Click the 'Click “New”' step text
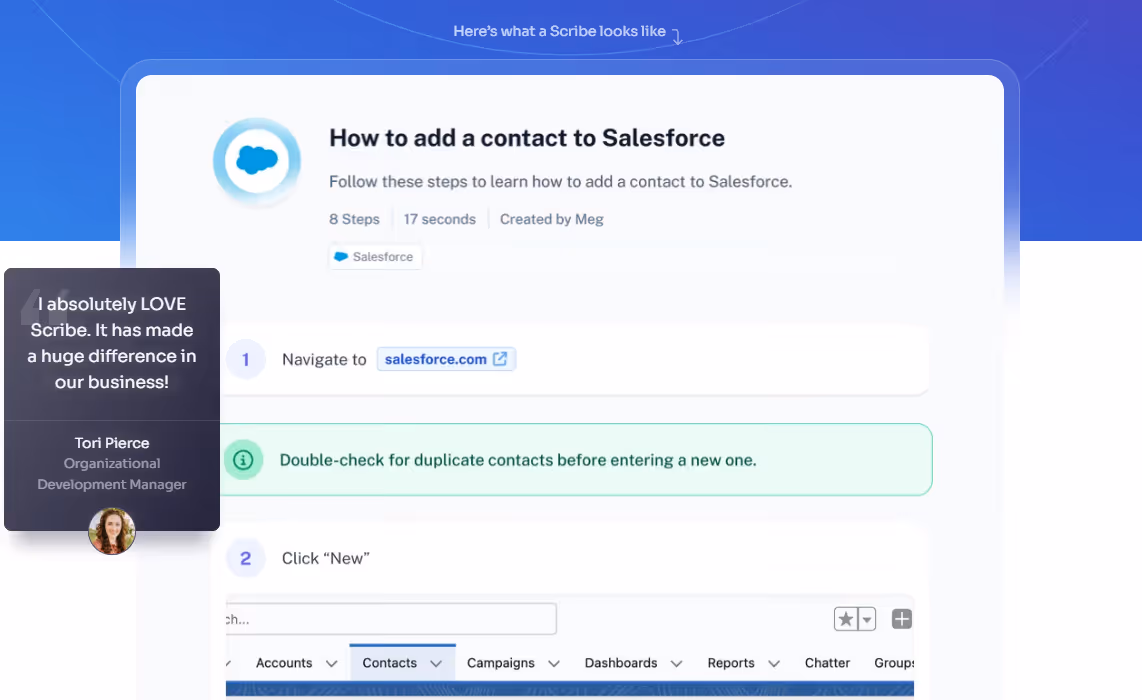The height and width of the screenshot is (700, 1142). click(326, 558)
